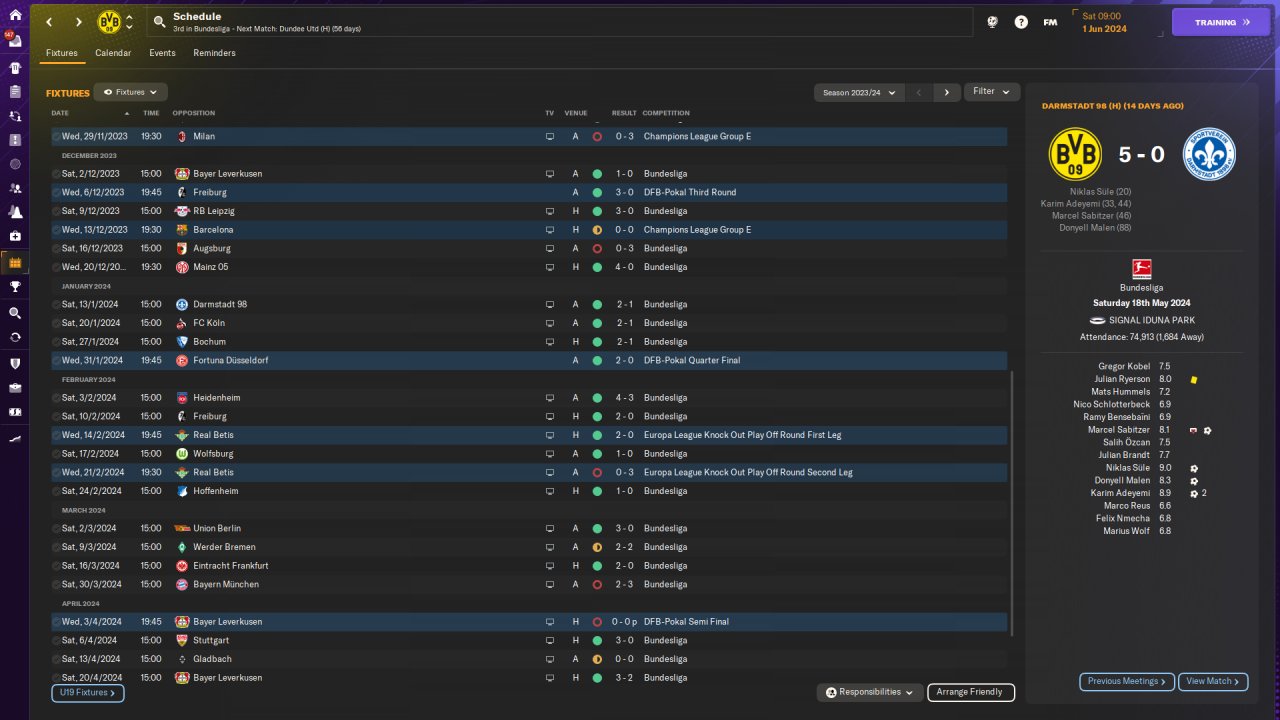Screen dimensions: 1280x720
Task: Open the briefcase icon in sidebar
Action: click(x=15, y=387)
